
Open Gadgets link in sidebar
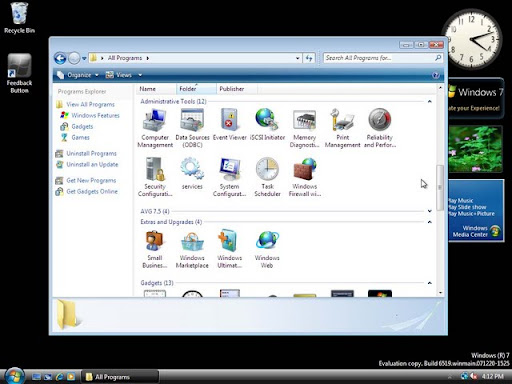[82, 126]
